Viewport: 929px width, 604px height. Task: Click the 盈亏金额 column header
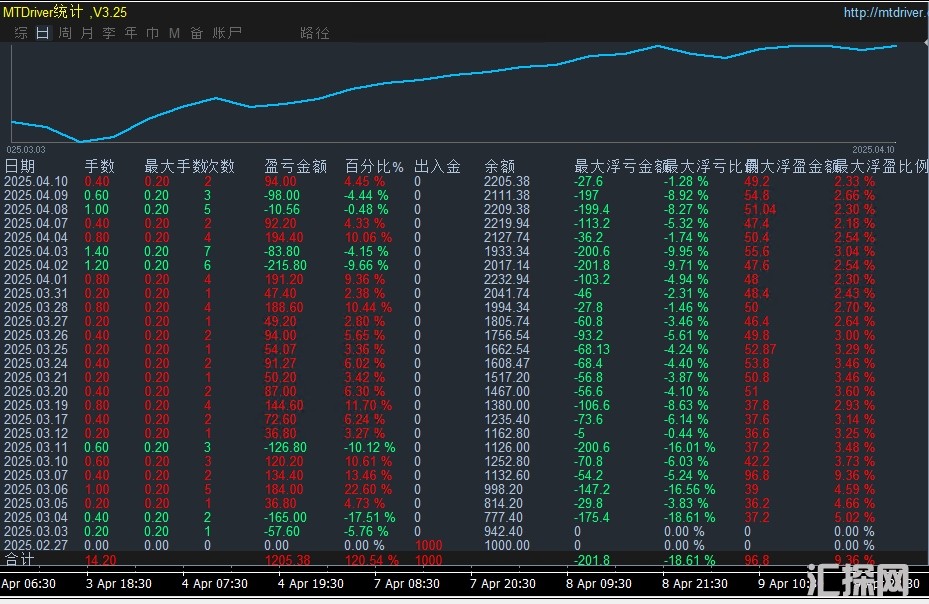[295, 166]
